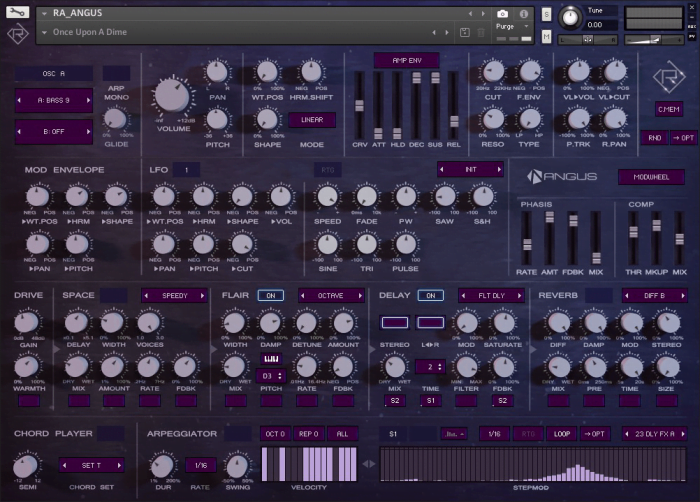
Task: Open the RA_ANGUS instrument dropdown arrow
Action: 45,14
